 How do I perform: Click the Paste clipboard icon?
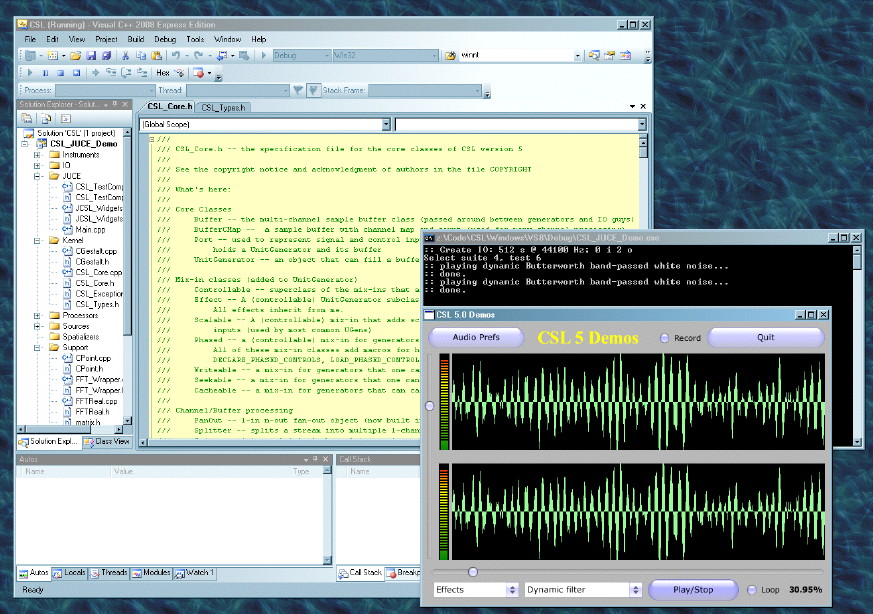[156, 56]
